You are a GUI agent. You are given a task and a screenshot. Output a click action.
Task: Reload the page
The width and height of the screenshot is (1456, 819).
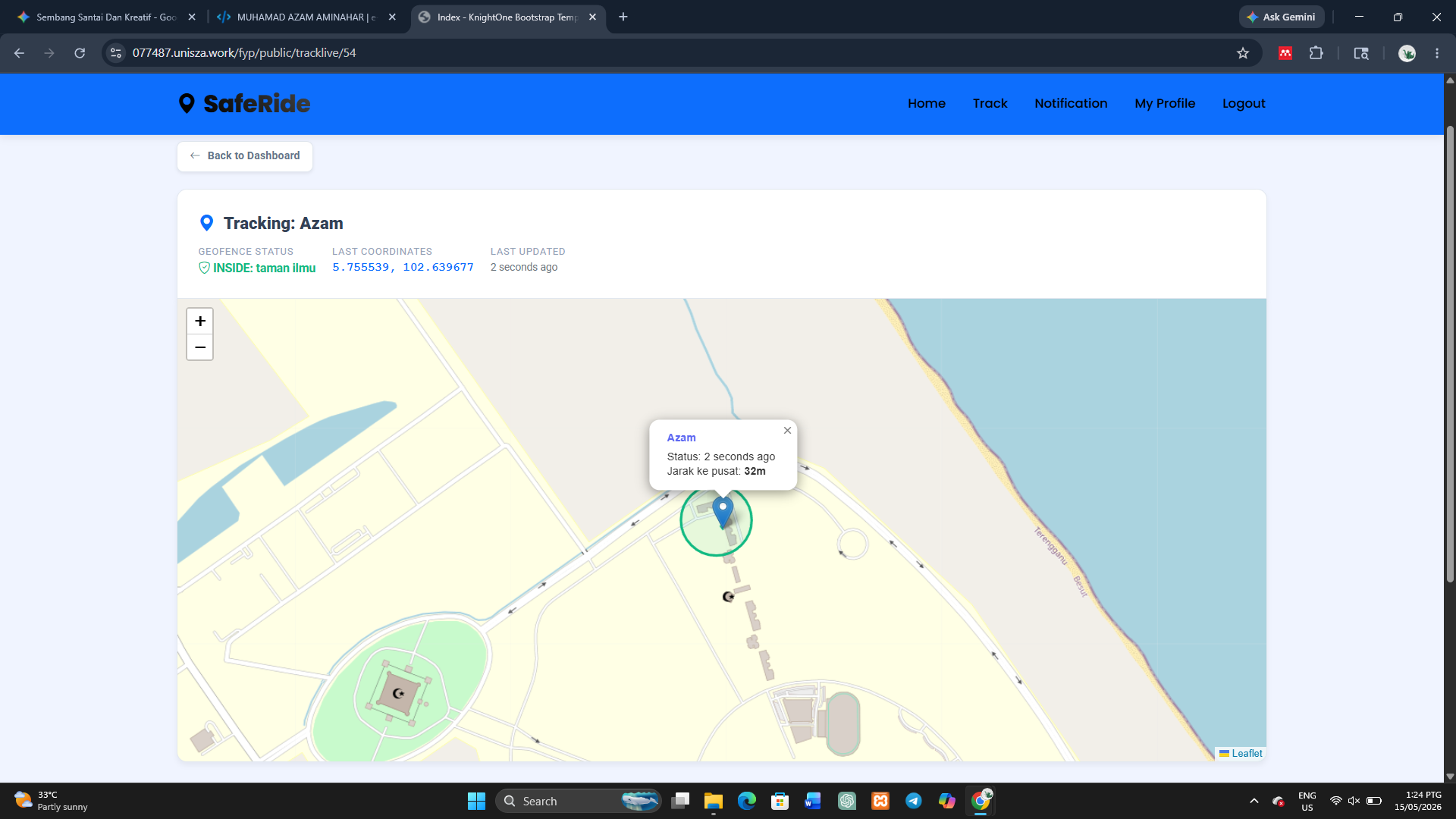[x=80, y=53]
